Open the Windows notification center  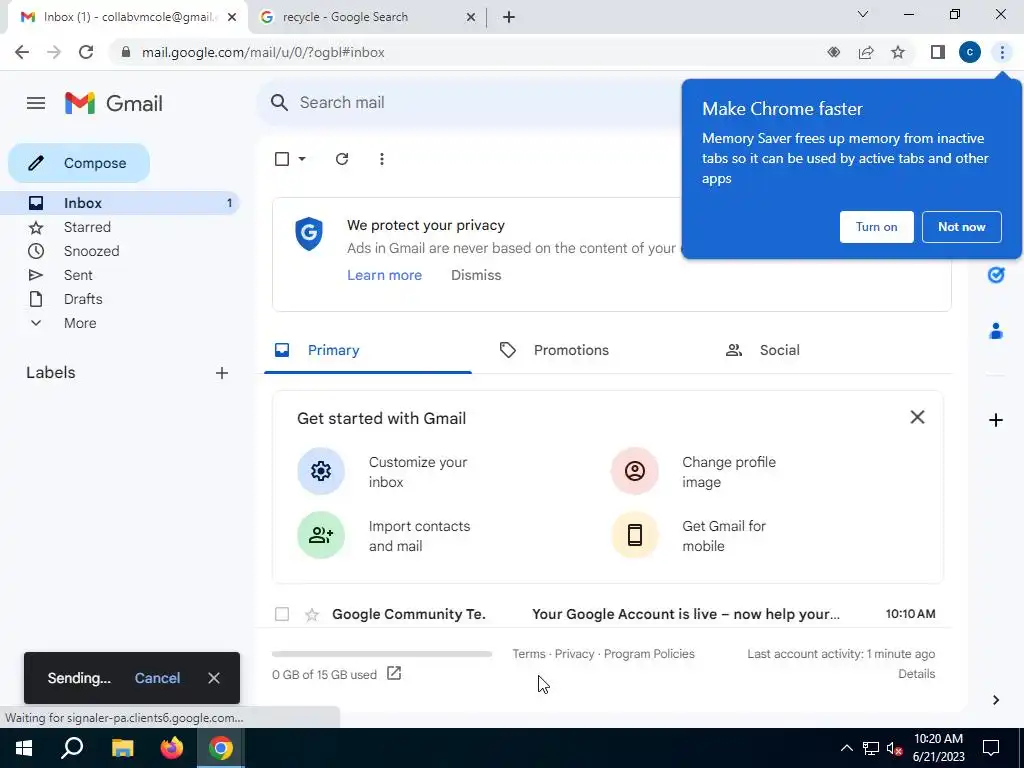pos(991,748)
